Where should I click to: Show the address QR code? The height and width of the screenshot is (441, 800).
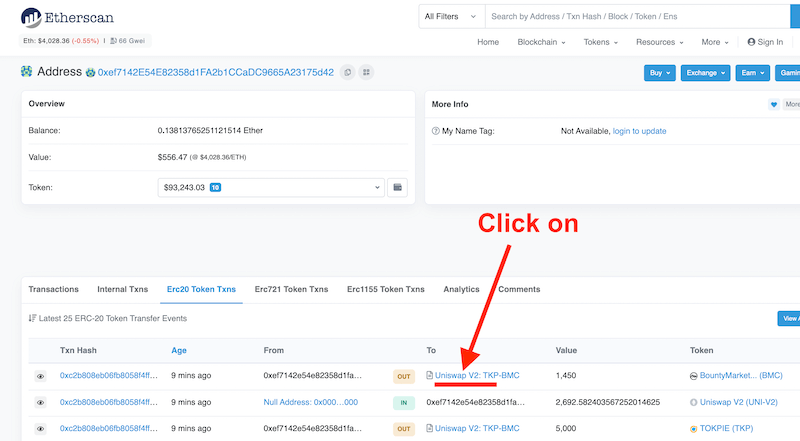click(366, 72)
